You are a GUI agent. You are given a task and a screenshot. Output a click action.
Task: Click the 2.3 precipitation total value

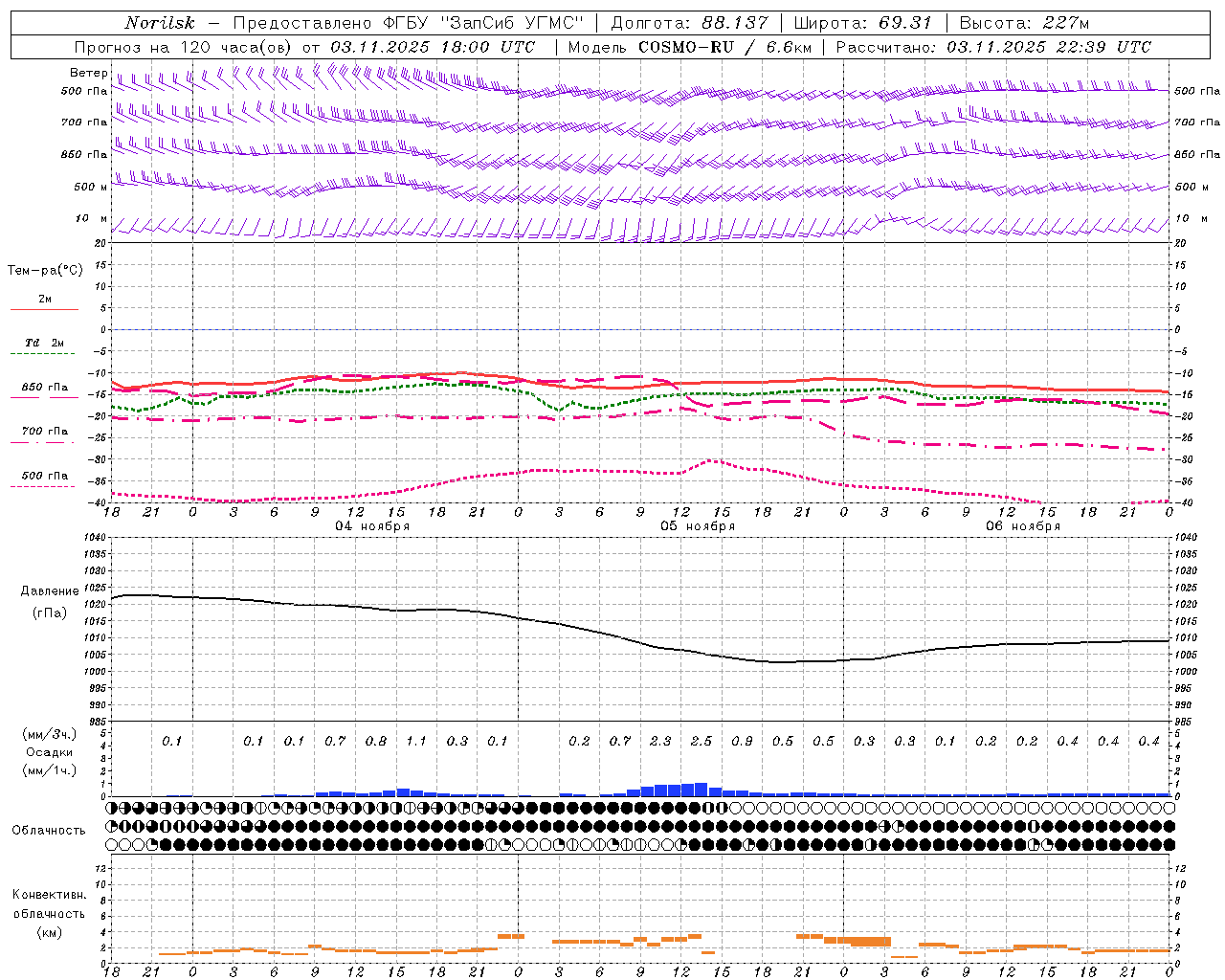660,742
